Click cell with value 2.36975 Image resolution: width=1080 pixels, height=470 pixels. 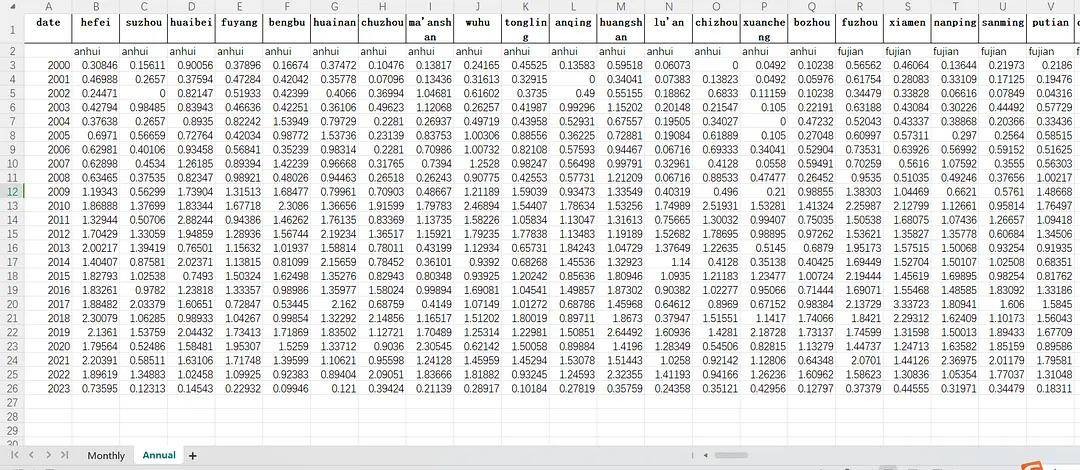click(955, 360)
